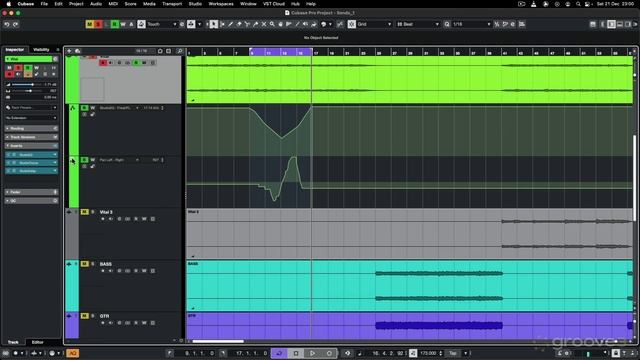Click the Add Track plus button

tap(69, 51)
